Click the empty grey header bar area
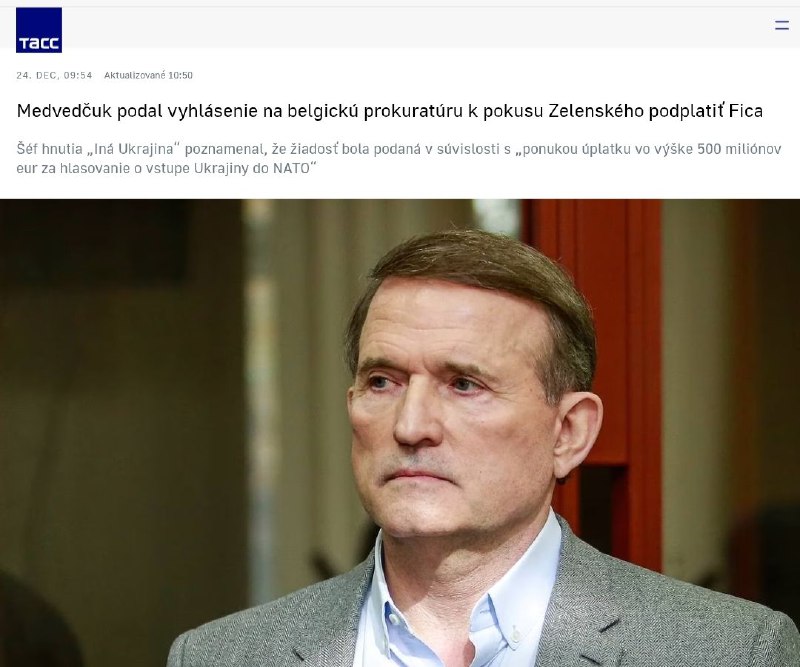The height and width of the screenshot is (667, 800). pyautogui.click(x=408, y=26)
